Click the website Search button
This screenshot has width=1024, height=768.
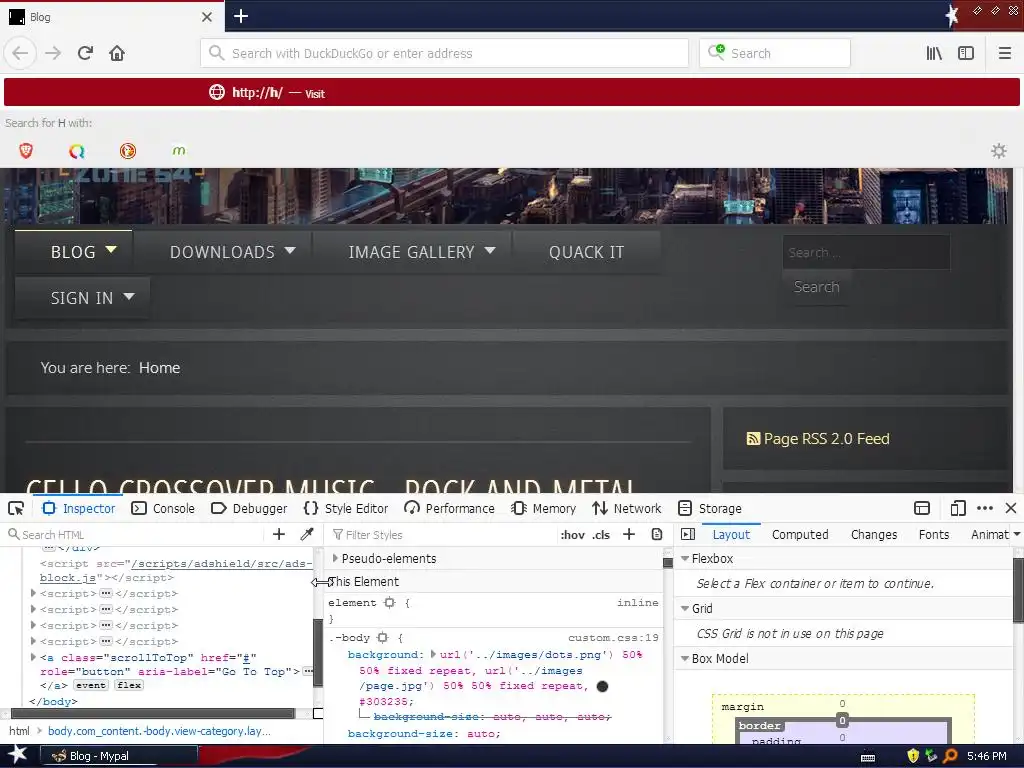(816, 287)
